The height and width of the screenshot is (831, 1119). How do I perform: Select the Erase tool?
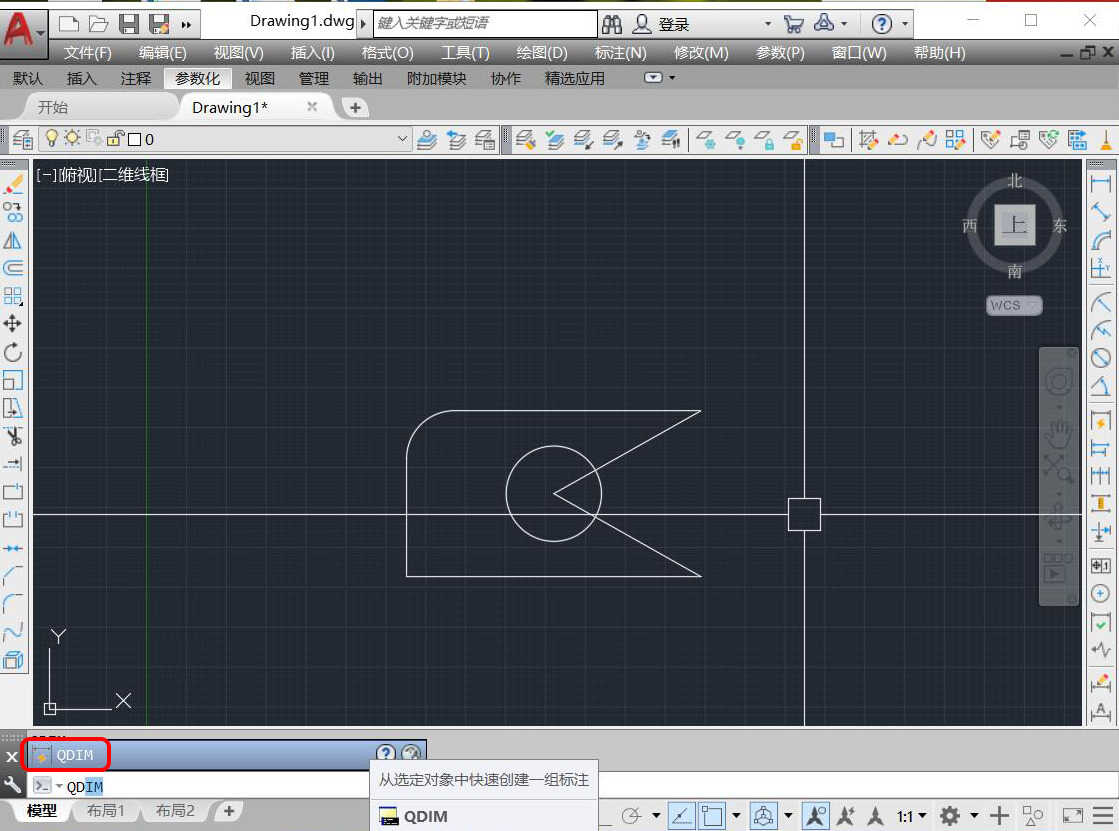pyautogui.click(x=13, y=185)
